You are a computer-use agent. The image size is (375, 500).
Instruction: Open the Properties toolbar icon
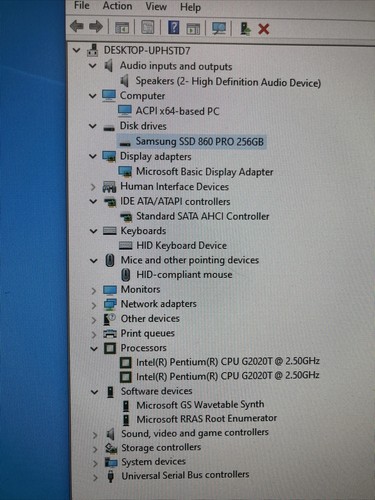(x=147, y=28)
